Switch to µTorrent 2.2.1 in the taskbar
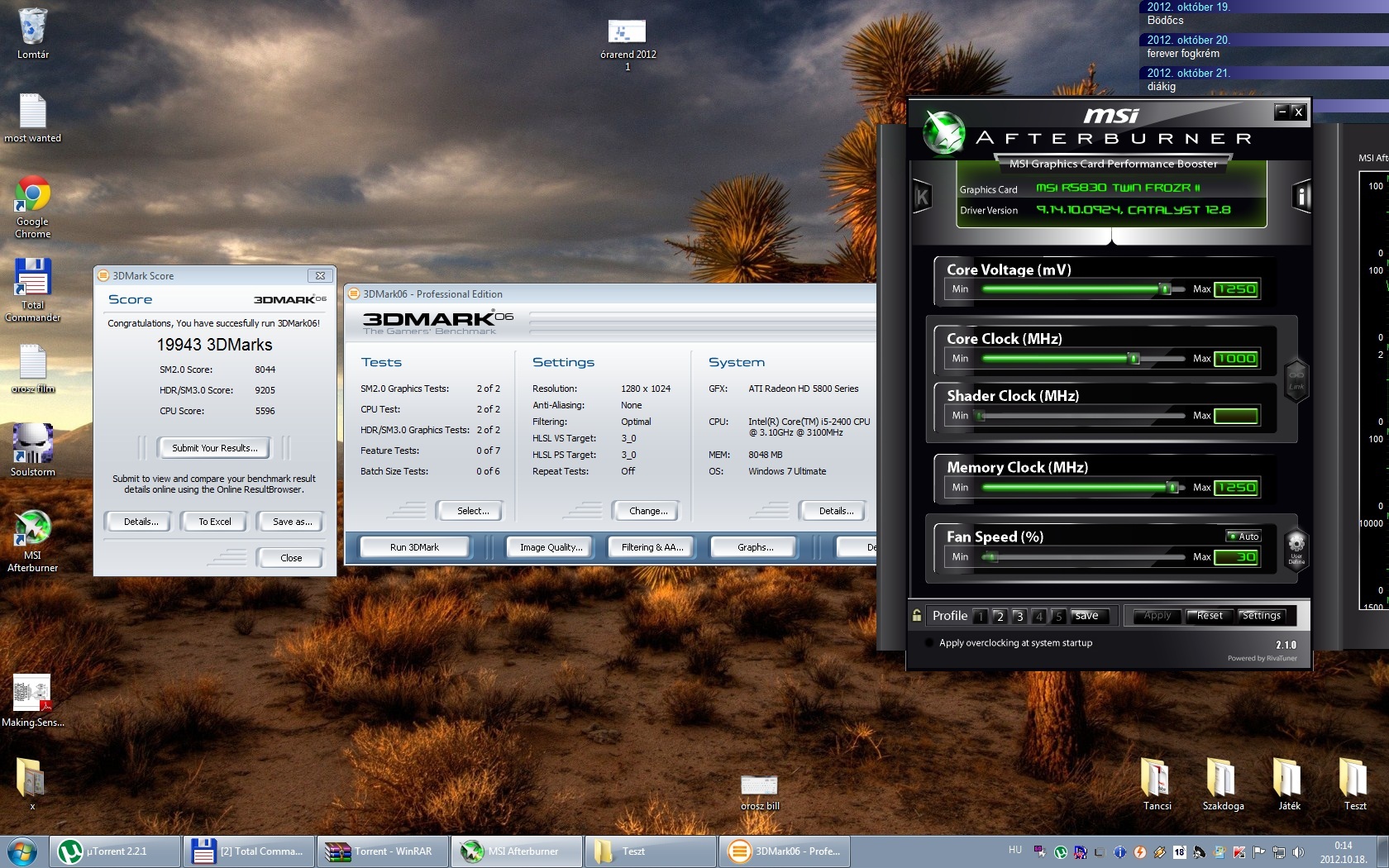1389x868 pixels. 116,851
